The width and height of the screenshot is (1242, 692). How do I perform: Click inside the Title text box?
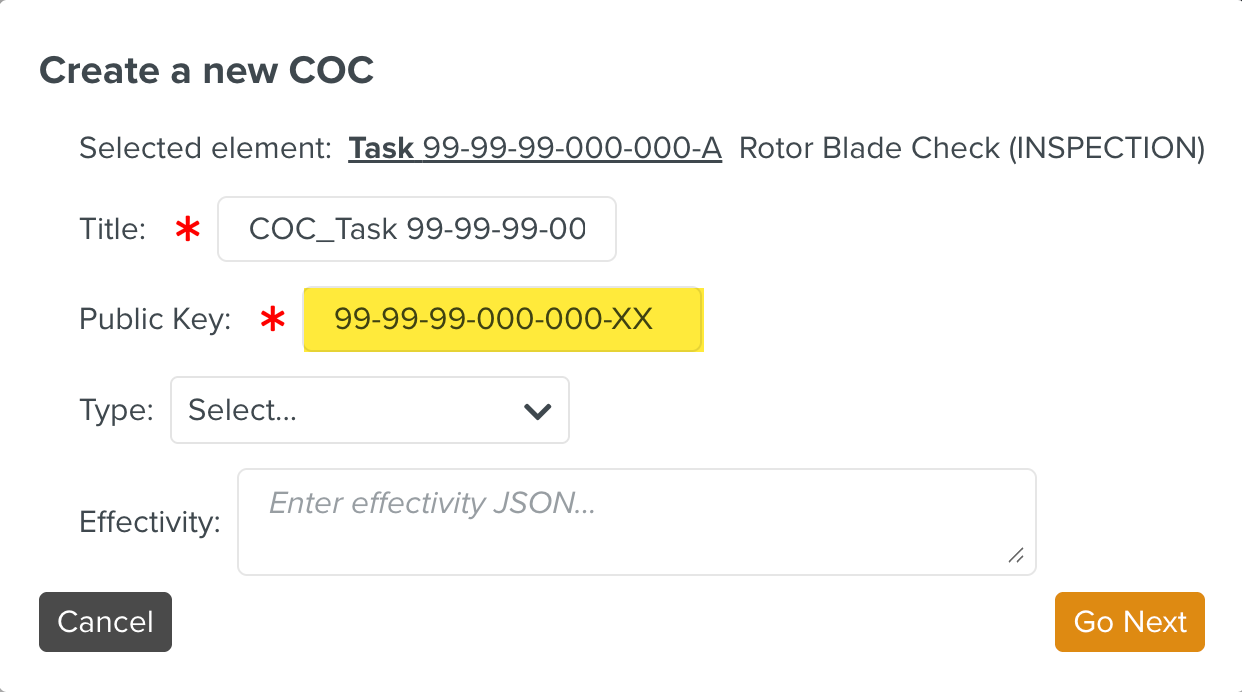pos(416,228)
